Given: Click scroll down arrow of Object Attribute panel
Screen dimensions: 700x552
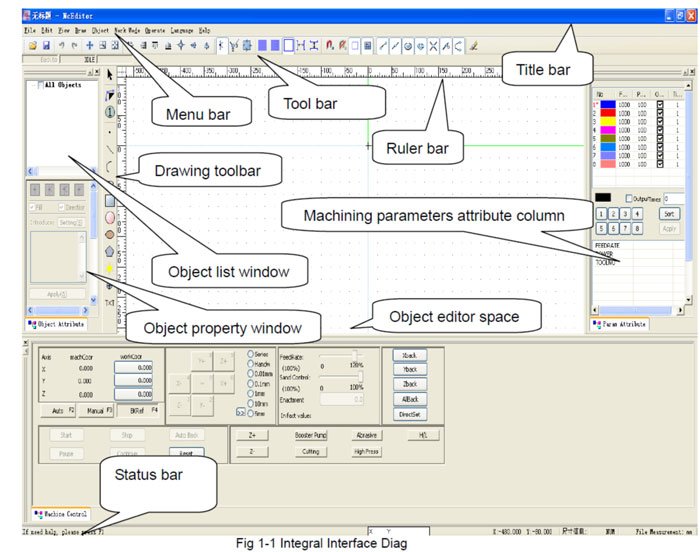Looking at the screenshot, I should 93,300.
